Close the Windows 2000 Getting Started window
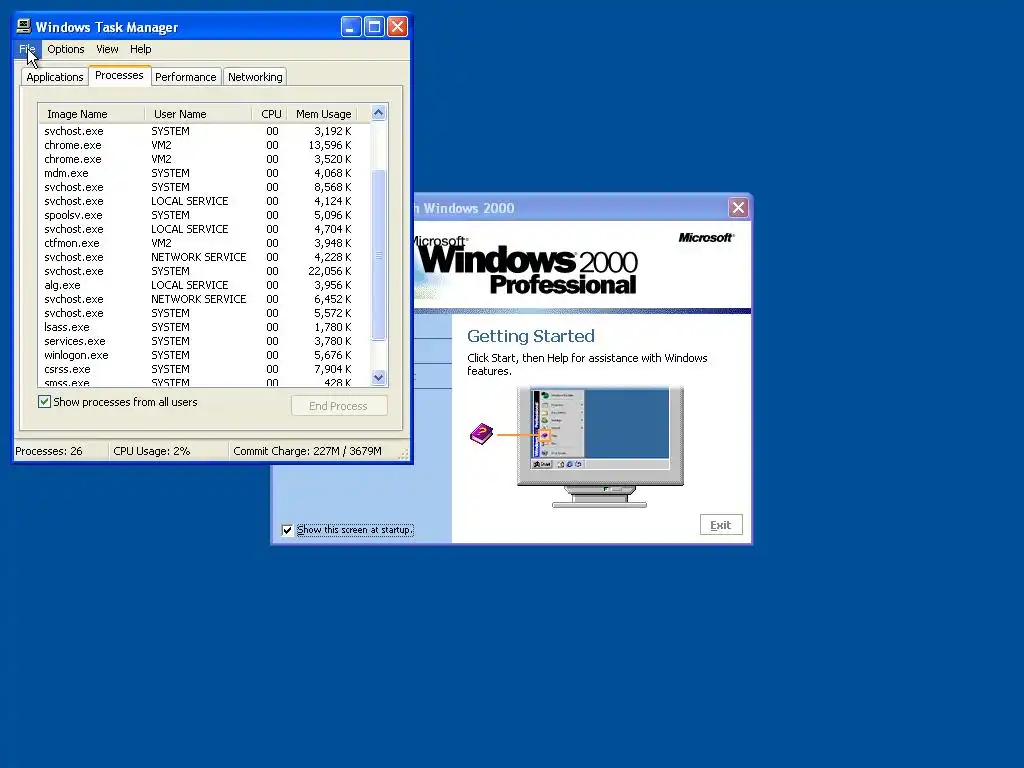 point(738,208)
